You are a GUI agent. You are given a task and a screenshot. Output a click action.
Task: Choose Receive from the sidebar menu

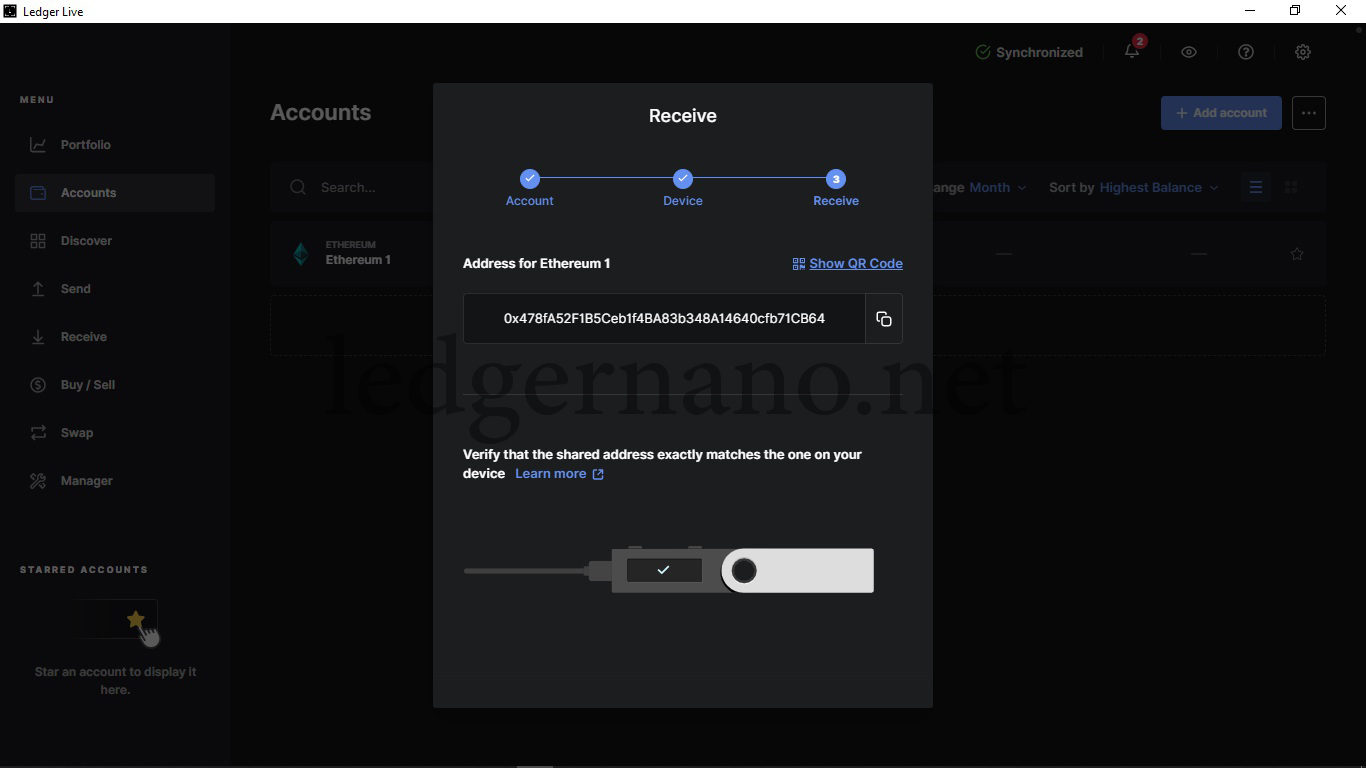pos(115,337)
